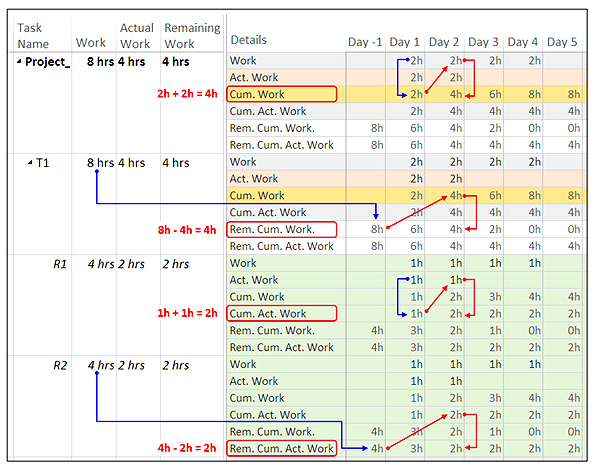Screen dimensions: 597x470
Task: Select Project_ Remaining Work cell 4 hrs
Action: click(176, 62)
